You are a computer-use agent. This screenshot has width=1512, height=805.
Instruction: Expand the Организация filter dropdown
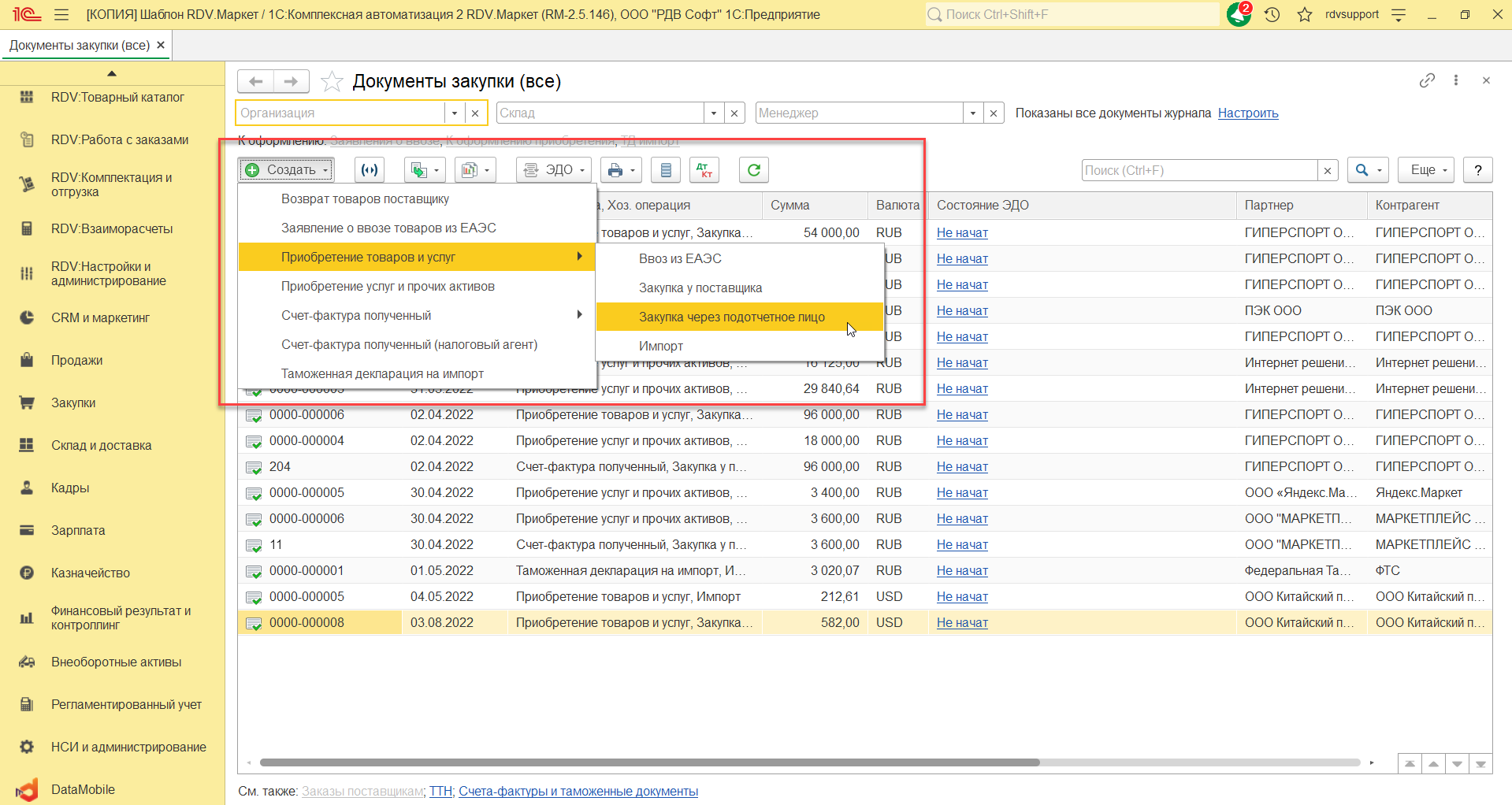coord(455,113)
